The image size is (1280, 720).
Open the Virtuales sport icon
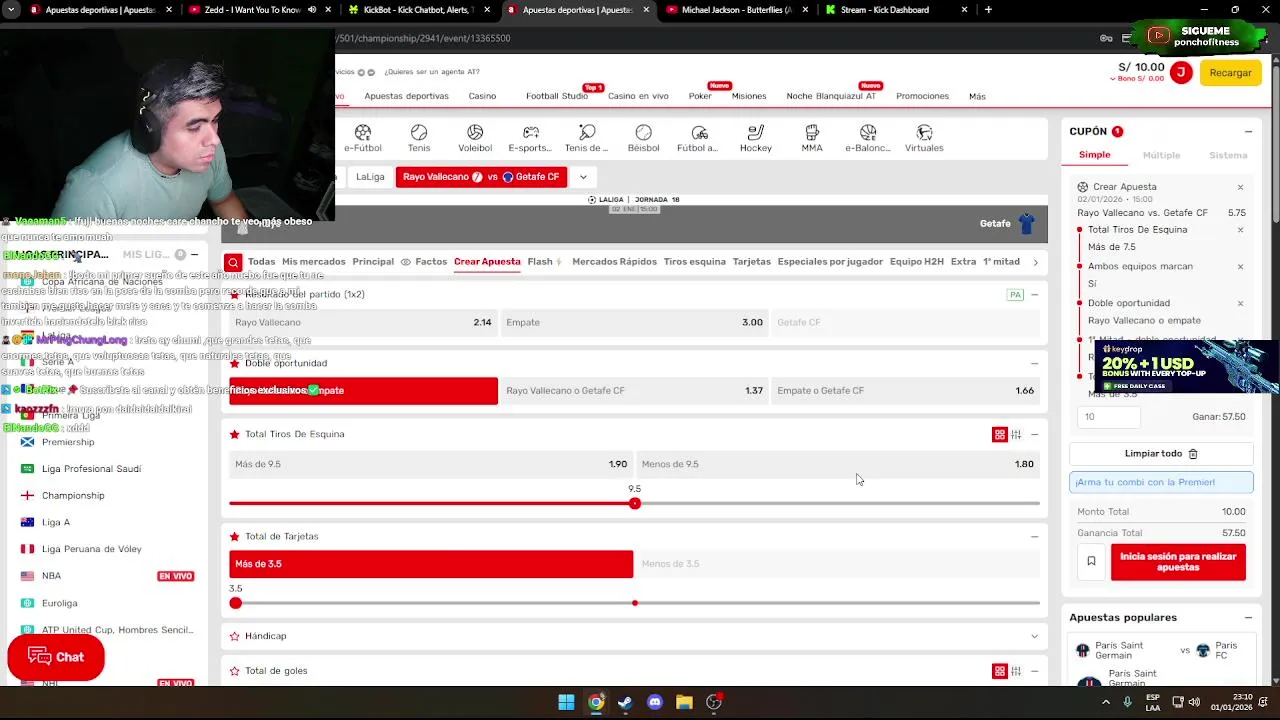coord(924,139)
